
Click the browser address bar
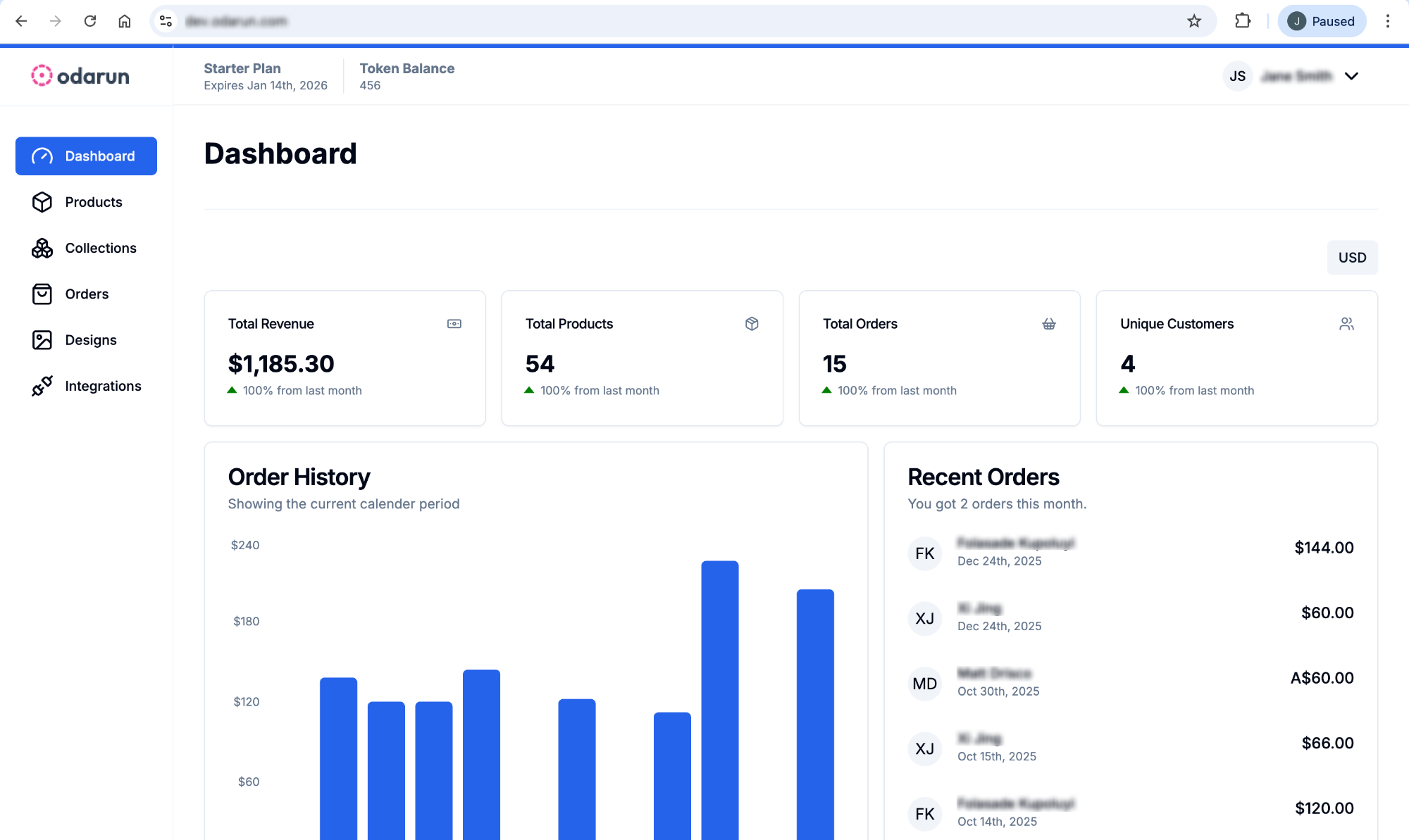[x=634, y=21]
